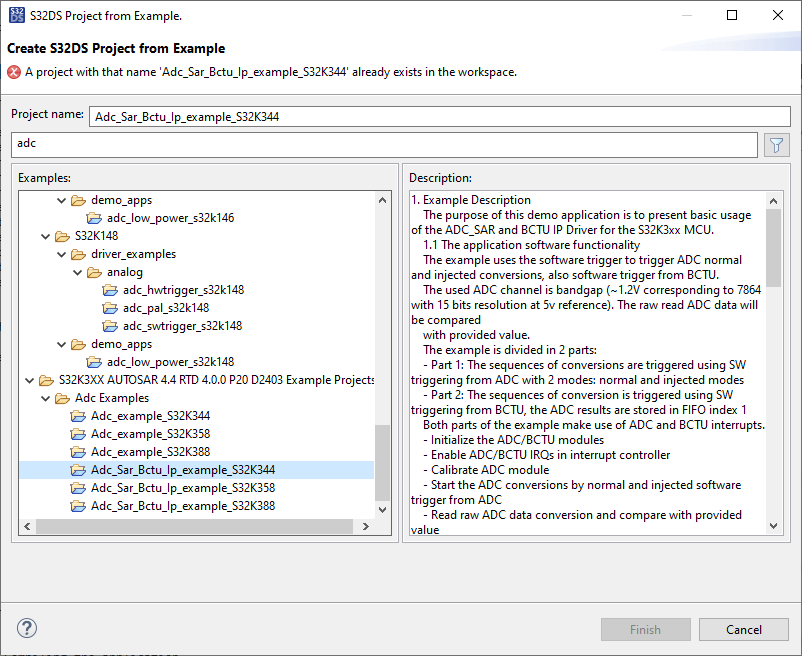The width and height of the screenshot is (802, 656).
Task: Collapse the driver_examples folder
Action: point(61,254)
